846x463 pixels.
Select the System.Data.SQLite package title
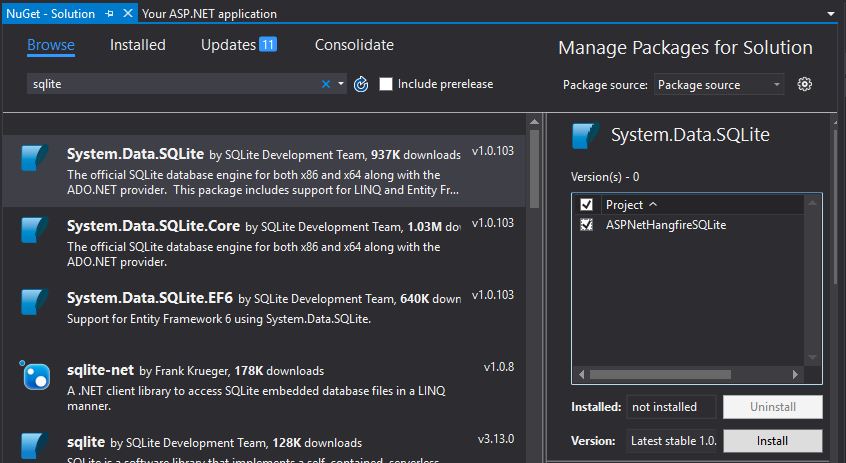(x=135, y=154)
